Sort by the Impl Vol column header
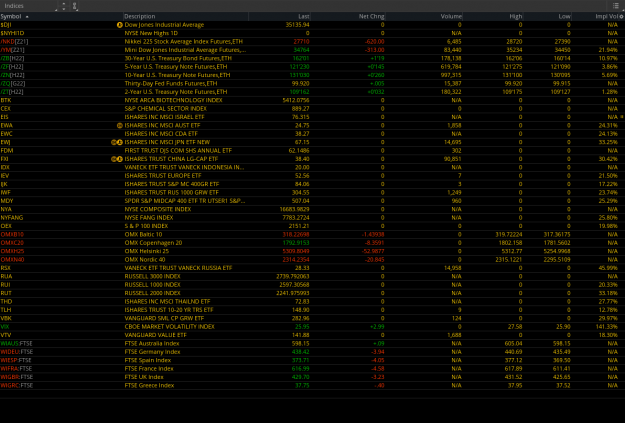The image size is (625, 423). [607, 16]
